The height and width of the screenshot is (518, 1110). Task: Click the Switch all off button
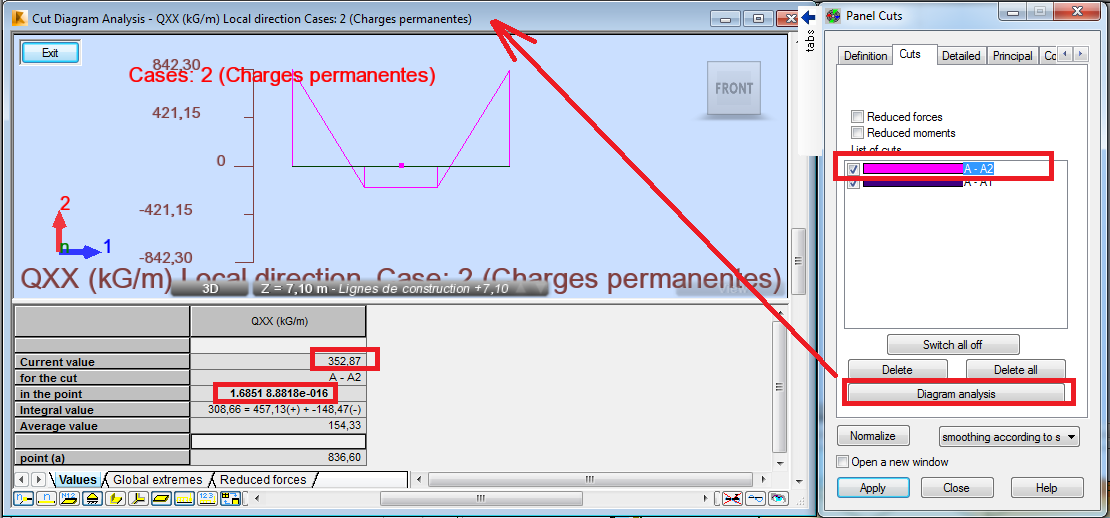pyautogui.click(x=953, y=345)
